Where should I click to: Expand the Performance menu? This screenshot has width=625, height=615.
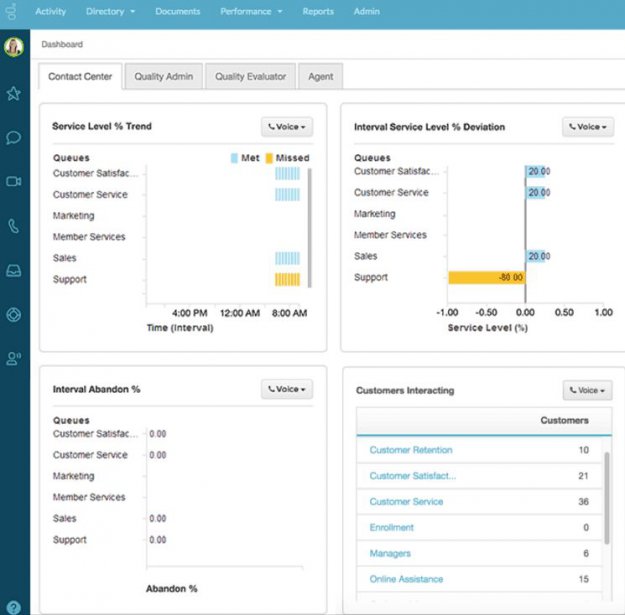251,12
